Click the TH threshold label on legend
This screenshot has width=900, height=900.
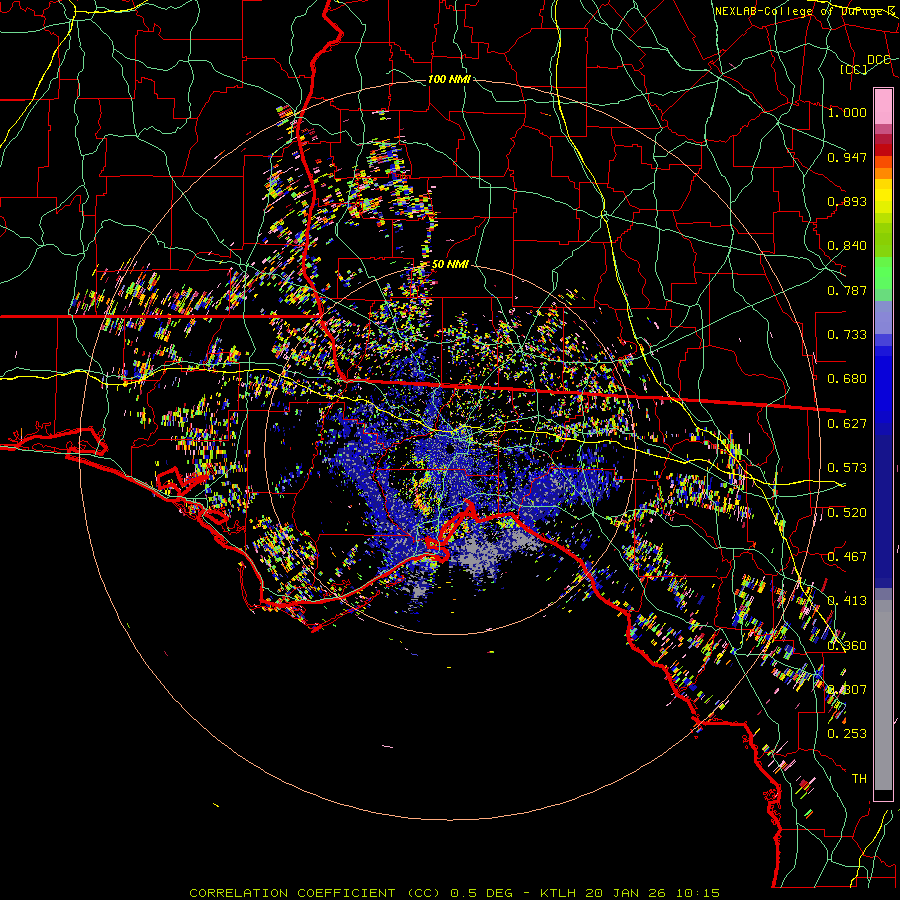[x=859, y=779]
